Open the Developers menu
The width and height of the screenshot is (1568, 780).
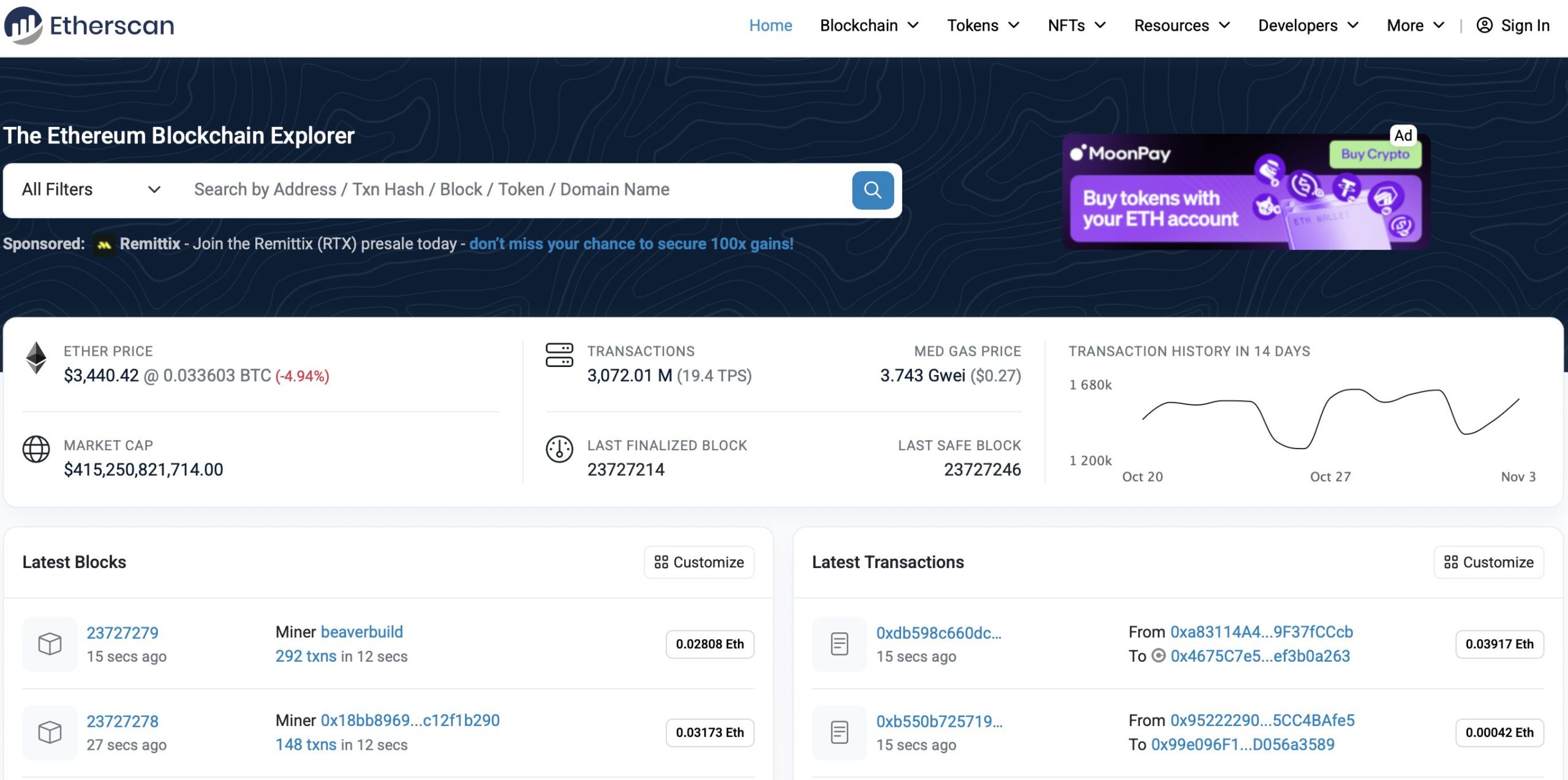tap(1308, 26)
